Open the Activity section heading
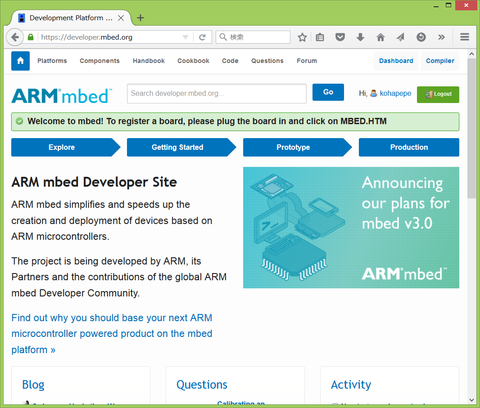480x408 pixels. coord(351,385)
